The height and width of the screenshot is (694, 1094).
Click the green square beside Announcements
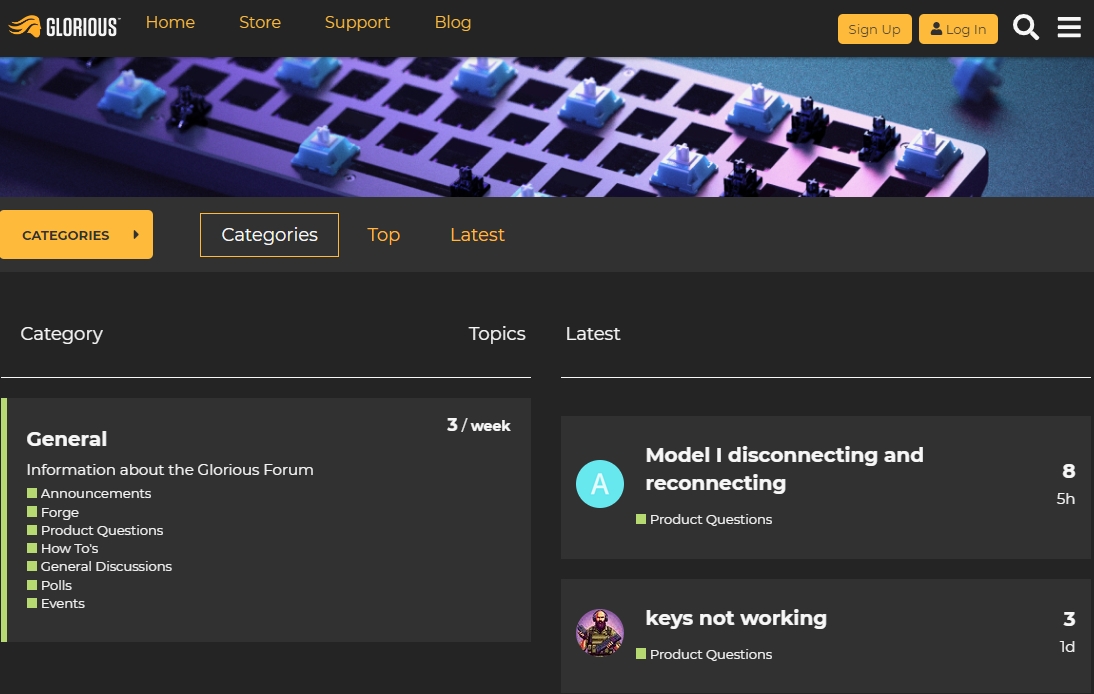pyautogui.click(x=32, y=493)
